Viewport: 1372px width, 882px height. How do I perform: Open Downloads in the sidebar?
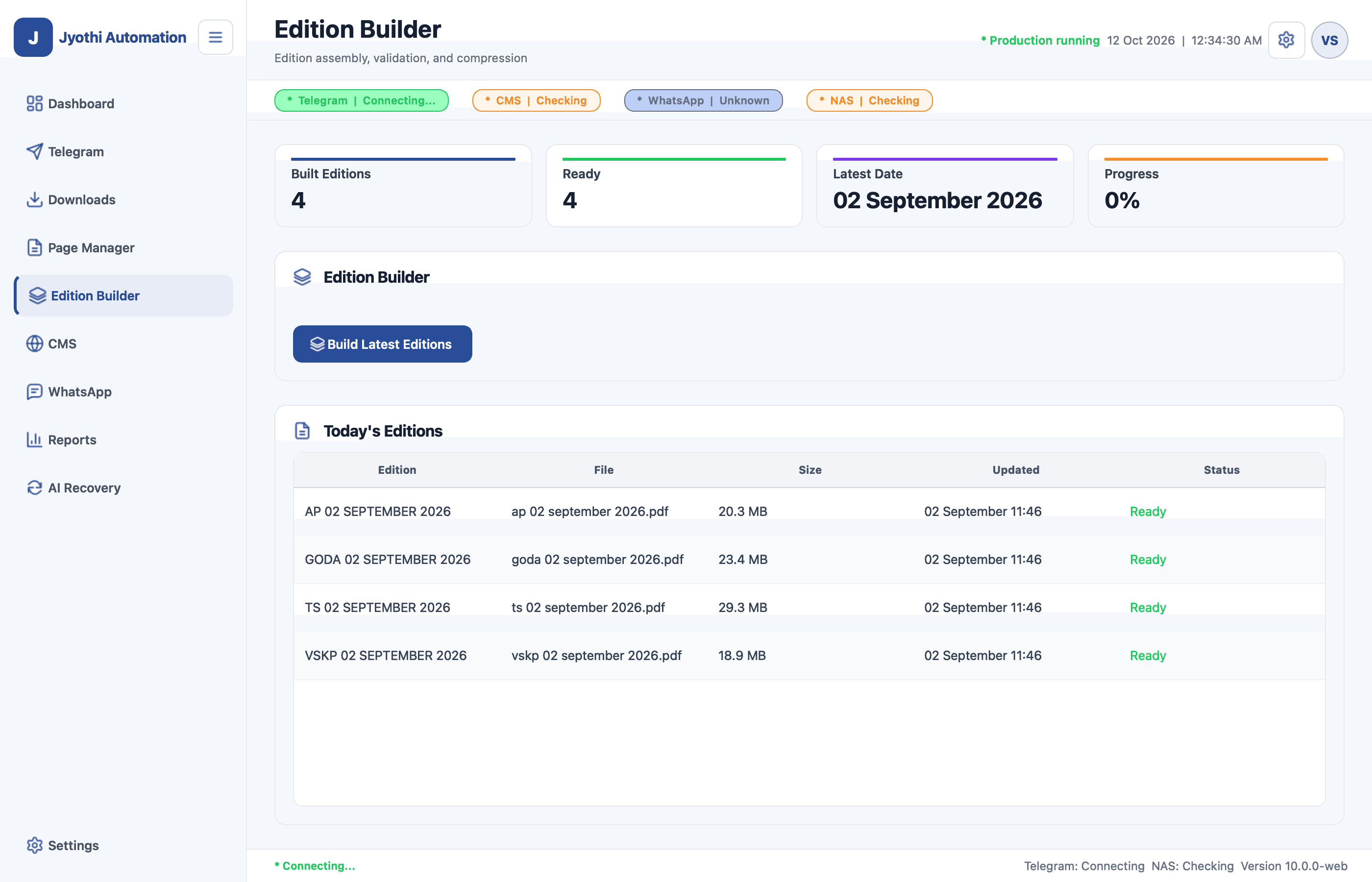(123, 200)
